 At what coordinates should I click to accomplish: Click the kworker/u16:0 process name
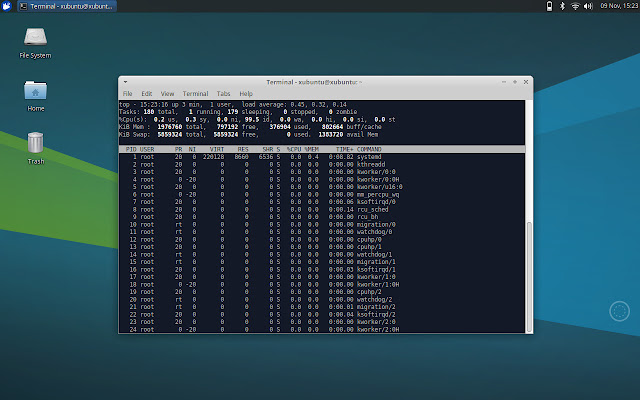coord(380,187)
